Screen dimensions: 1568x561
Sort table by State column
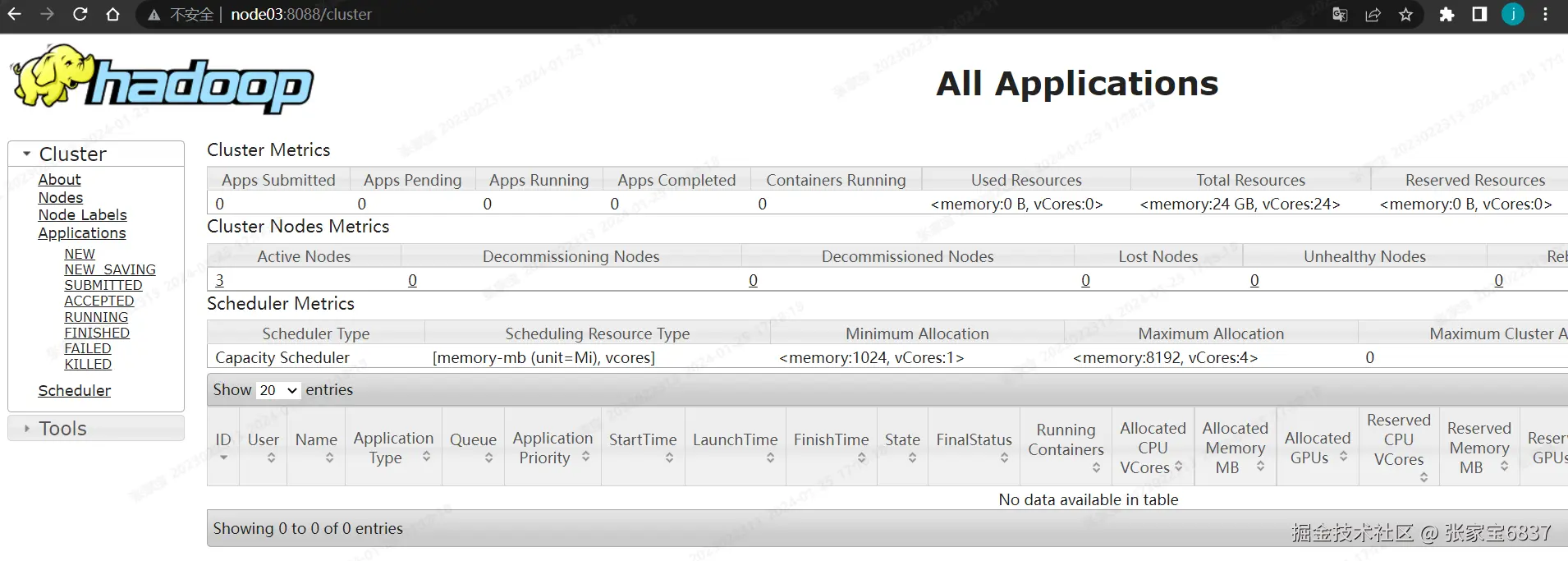tap(902, 446)
